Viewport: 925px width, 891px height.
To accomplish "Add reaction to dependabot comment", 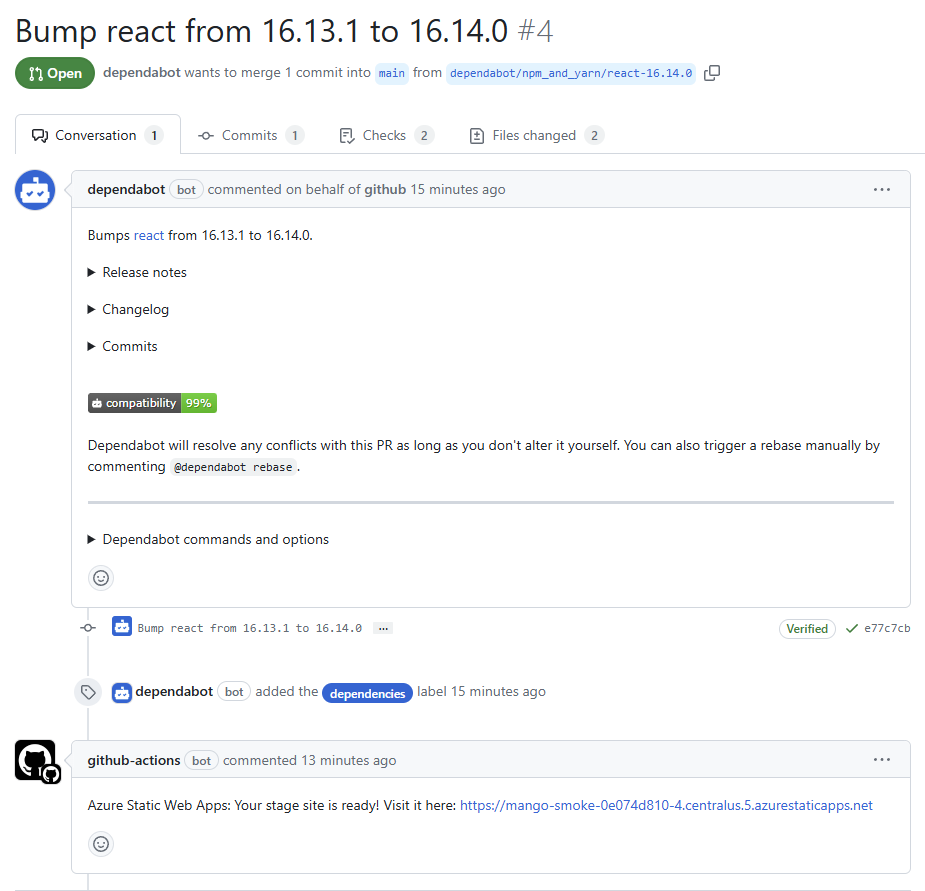I will click(101, 578).
